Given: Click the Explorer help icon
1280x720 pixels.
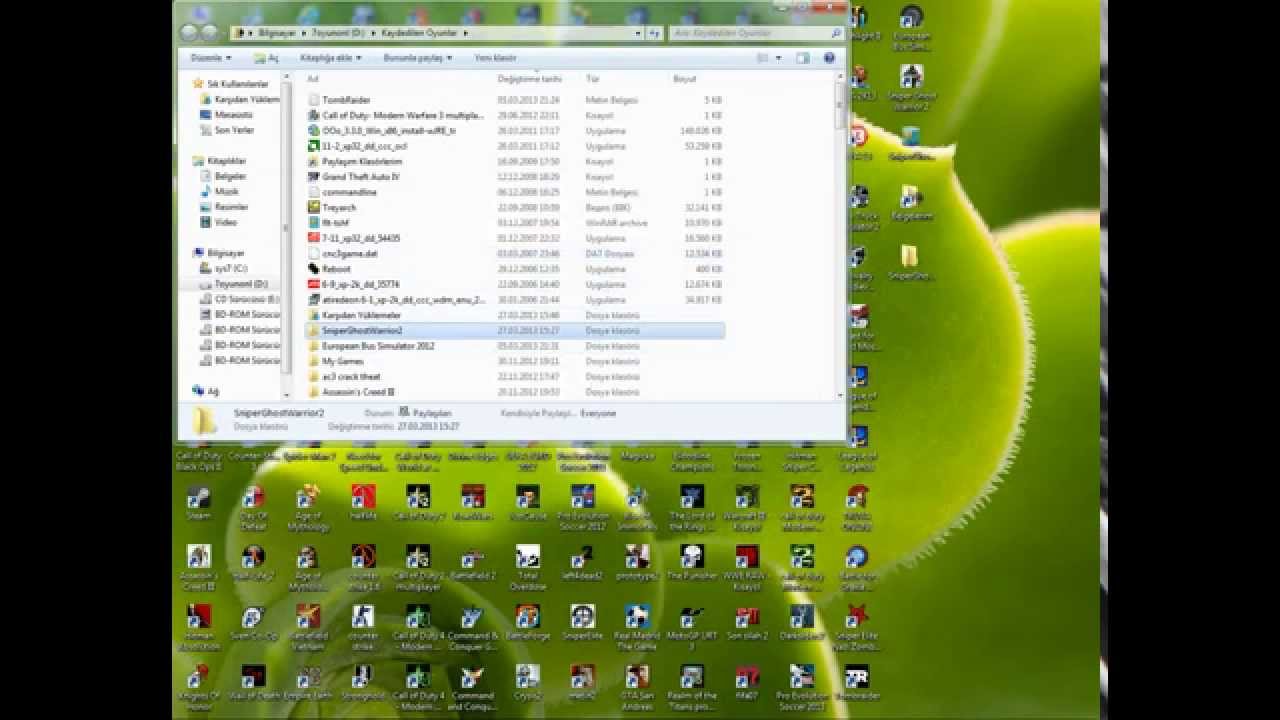Looking at the screenshot, I should click(x=829, y=58).
